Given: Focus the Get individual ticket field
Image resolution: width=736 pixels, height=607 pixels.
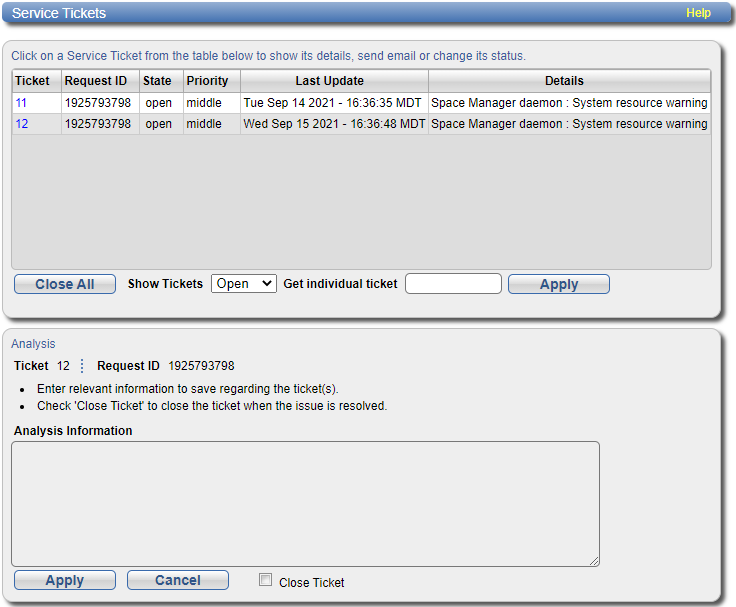Looking at the screenshot, I should coord(453,284).
